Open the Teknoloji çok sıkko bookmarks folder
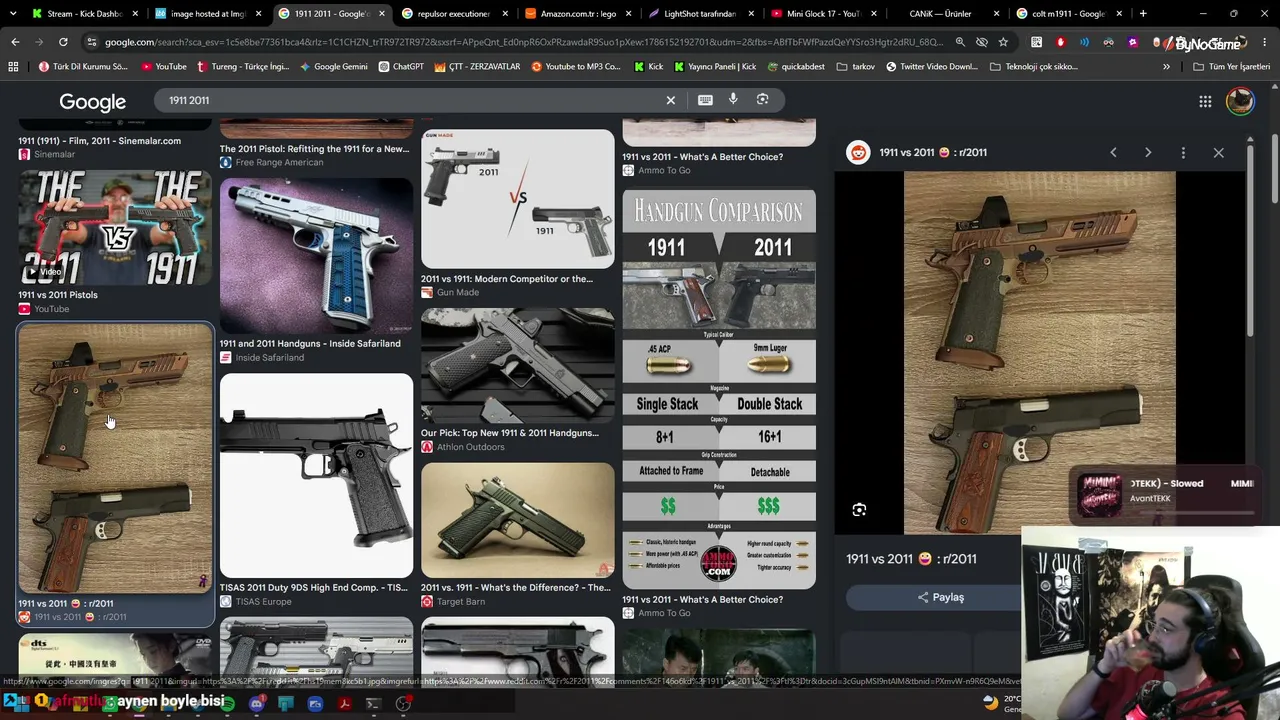1280x720 pixels. 1033,67
